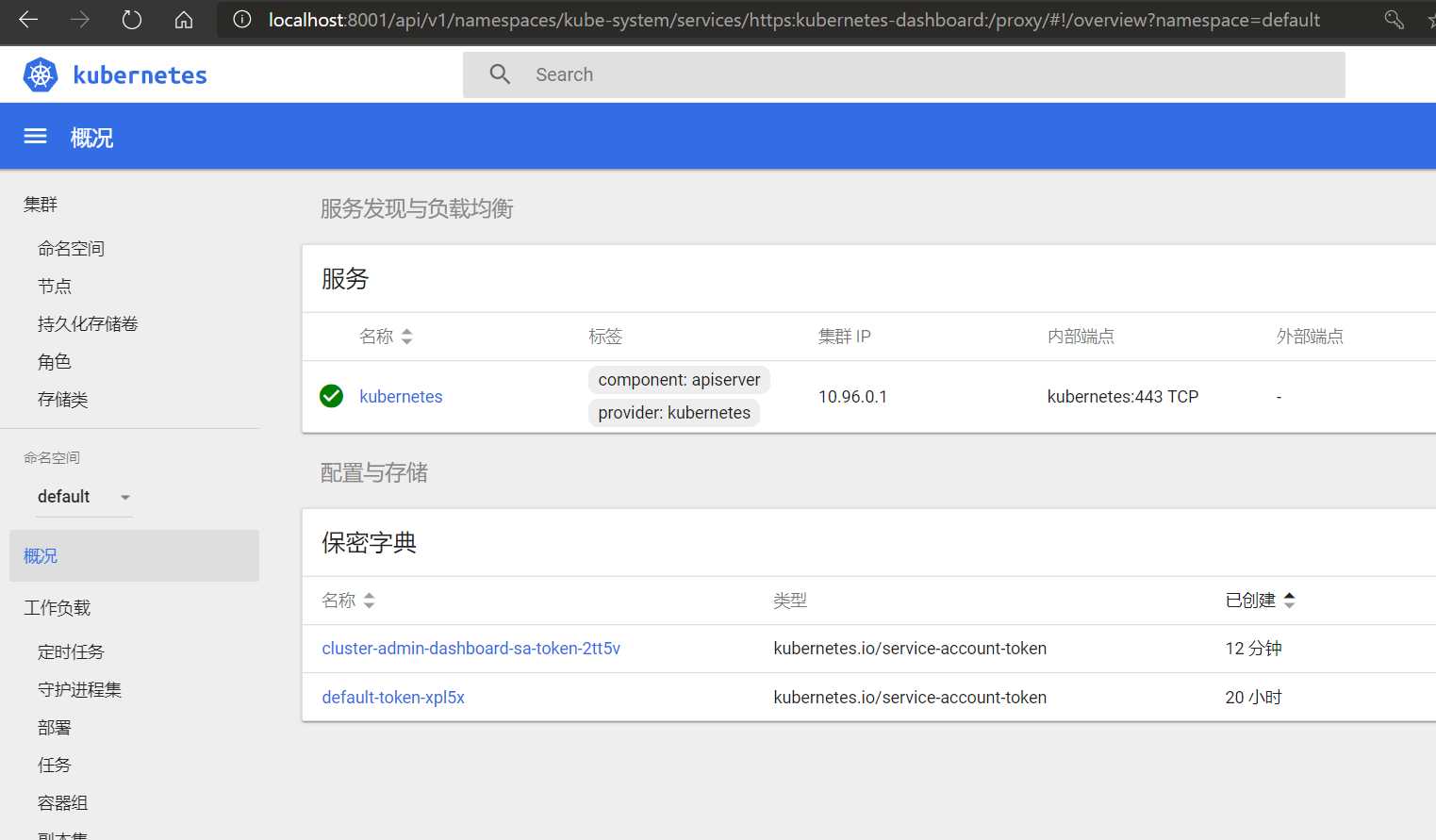Focus the Search input field
Viewport: 1436px width, 840px height.
tap(903, 74)
